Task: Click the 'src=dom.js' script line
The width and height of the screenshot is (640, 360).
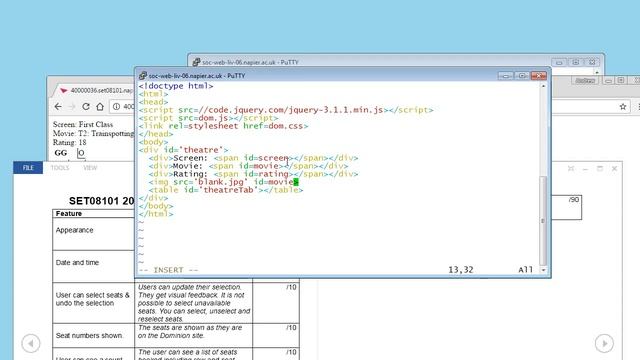Action: click(x=208, y=118)
